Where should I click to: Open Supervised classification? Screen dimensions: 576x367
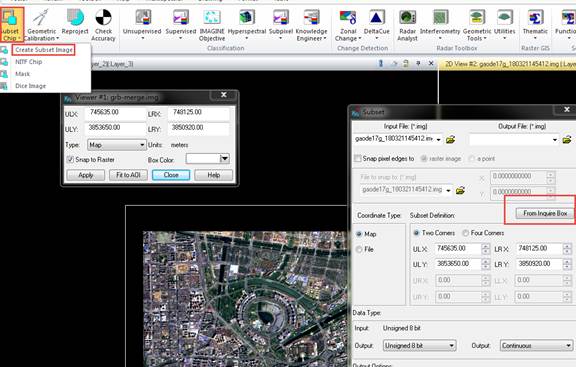[181, 24]
